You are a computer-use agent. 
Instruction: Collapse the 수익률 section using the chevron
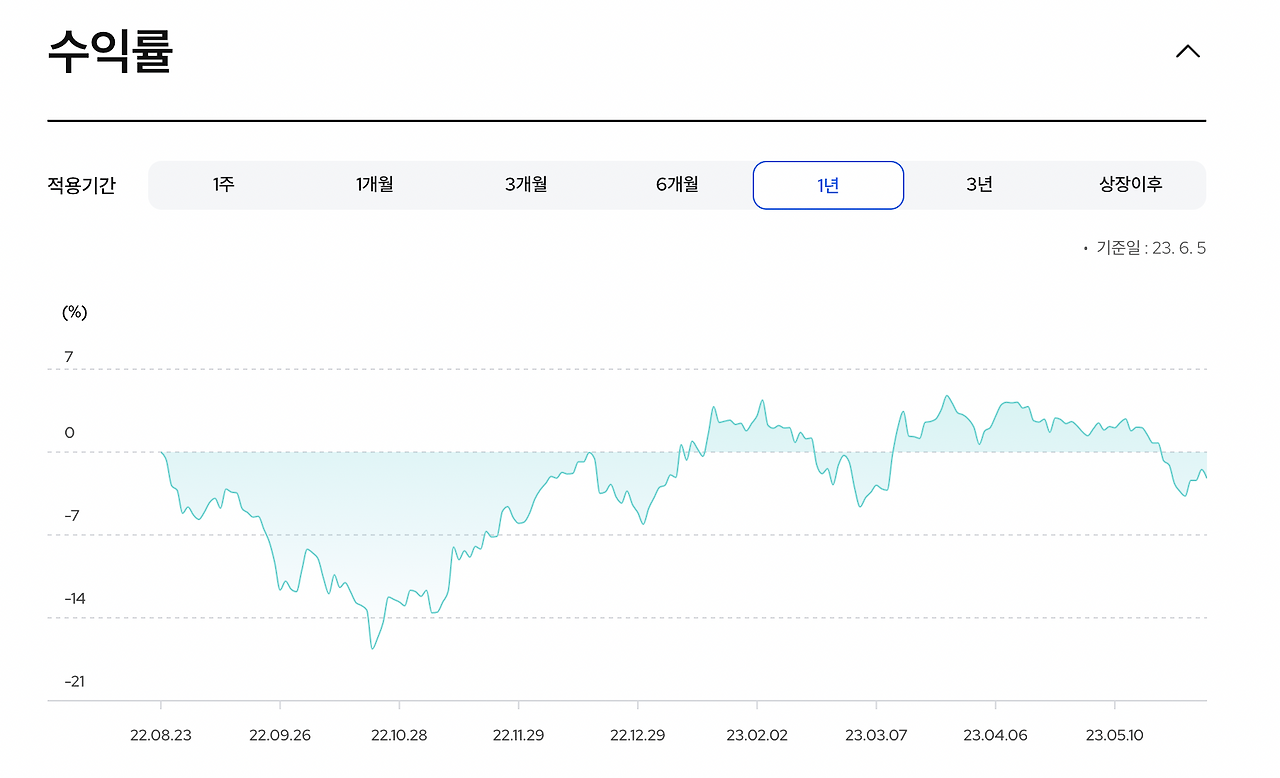coord(1187,50)
